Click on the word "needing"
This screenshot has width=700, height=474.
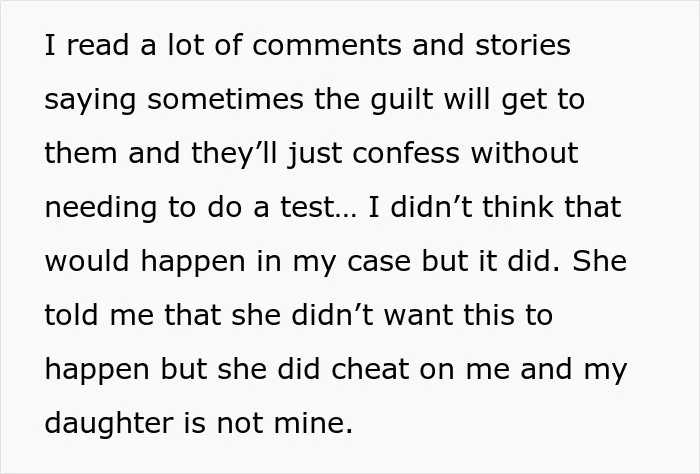pyautogui.click(x=101, y=209)
